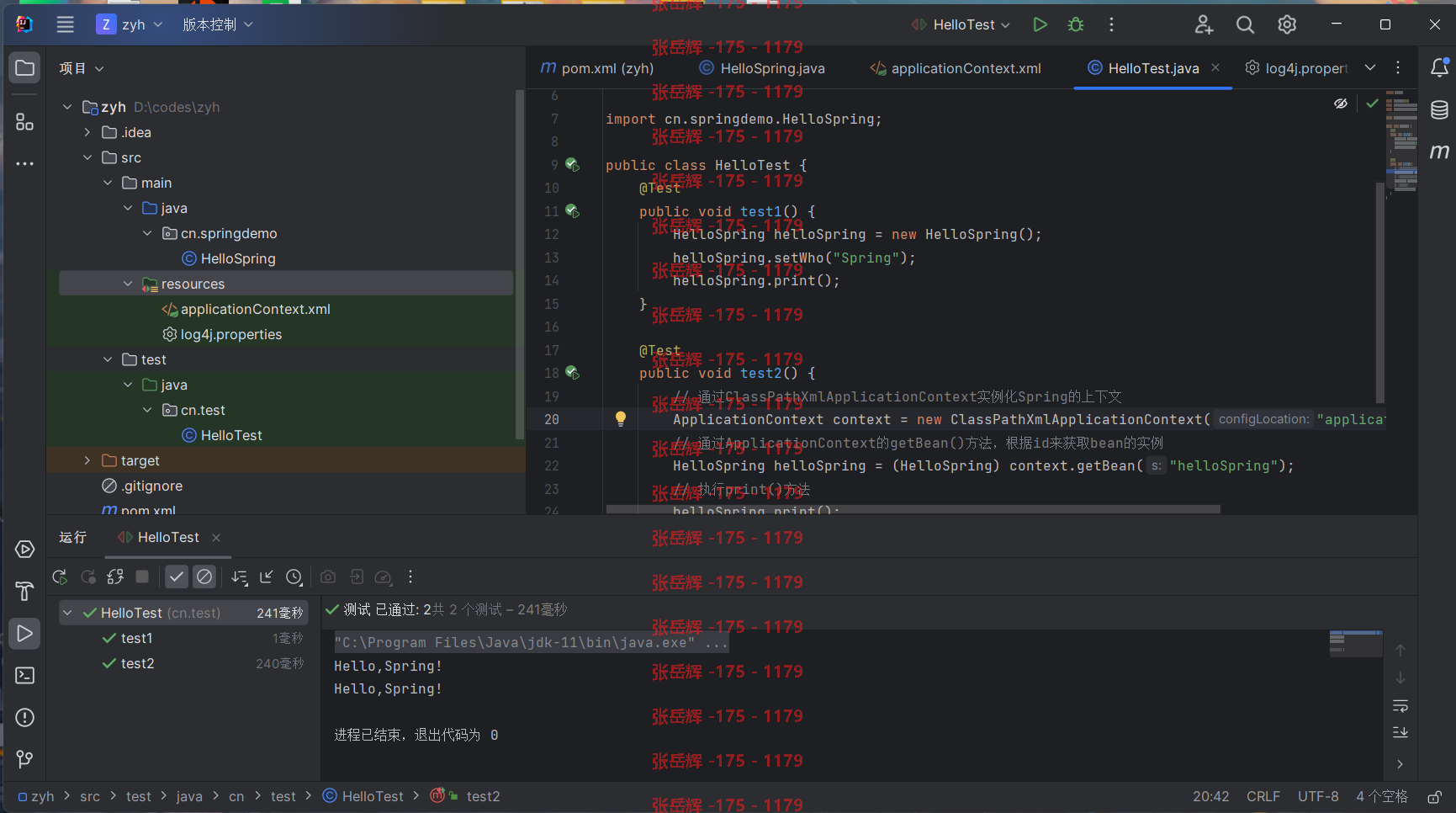Image resolution: width=1456 pixels, height=813 pixels.
Task: Open Database tool window icon
Action: coord(1439,109)
